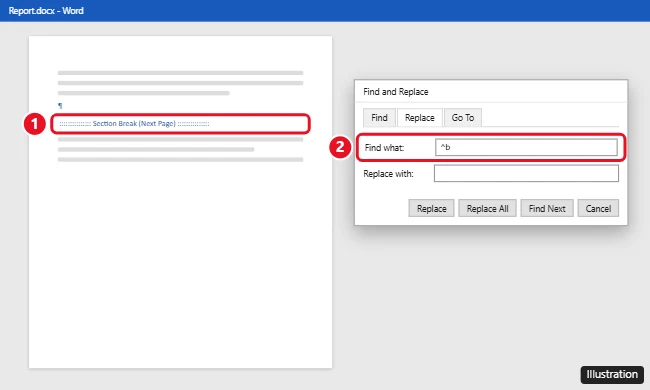Click the Illustration badge
Screen dimensions: 650x390
point(612,374)
